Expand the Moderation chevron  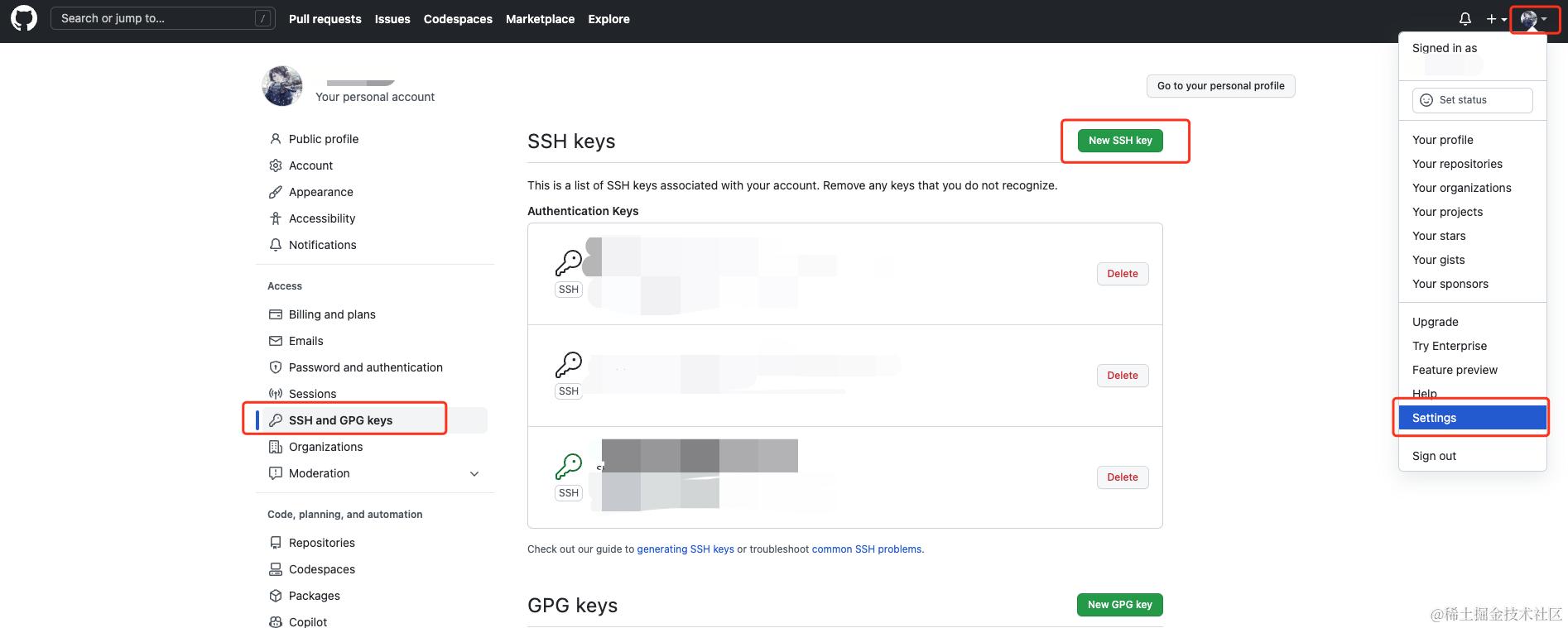tap(474, 473)
